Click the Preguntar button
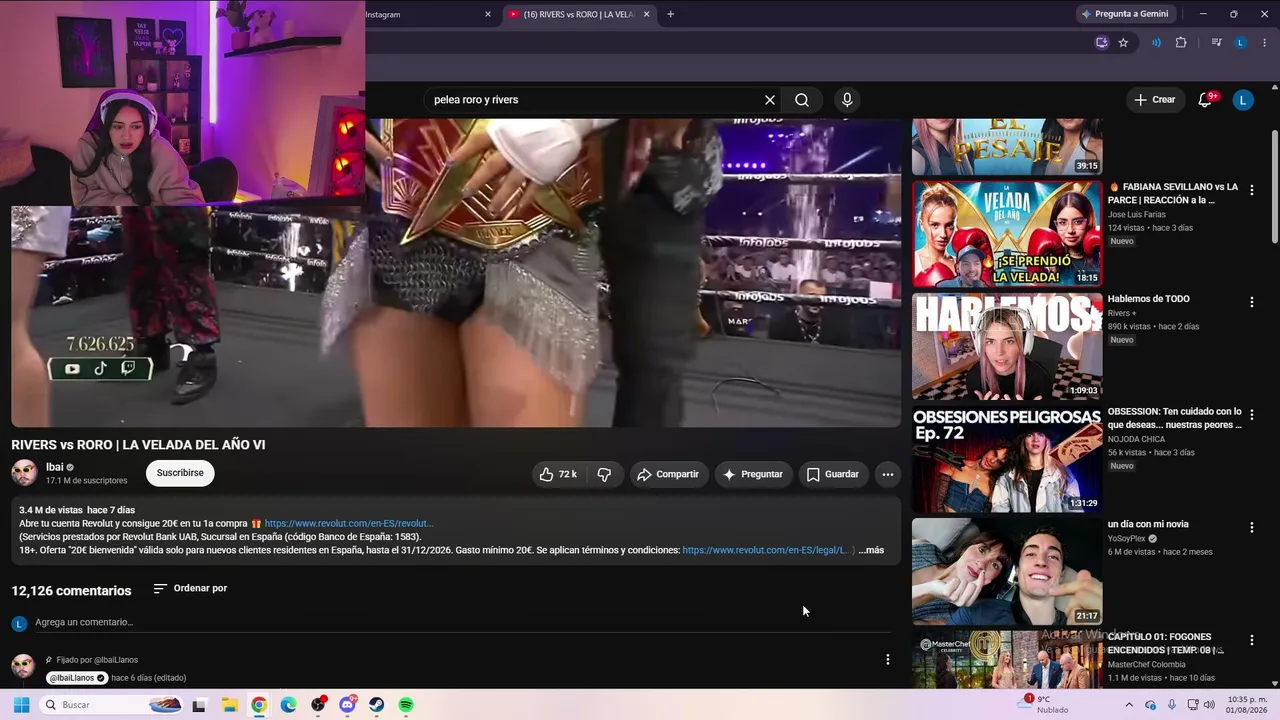 (x=753, y=474)
